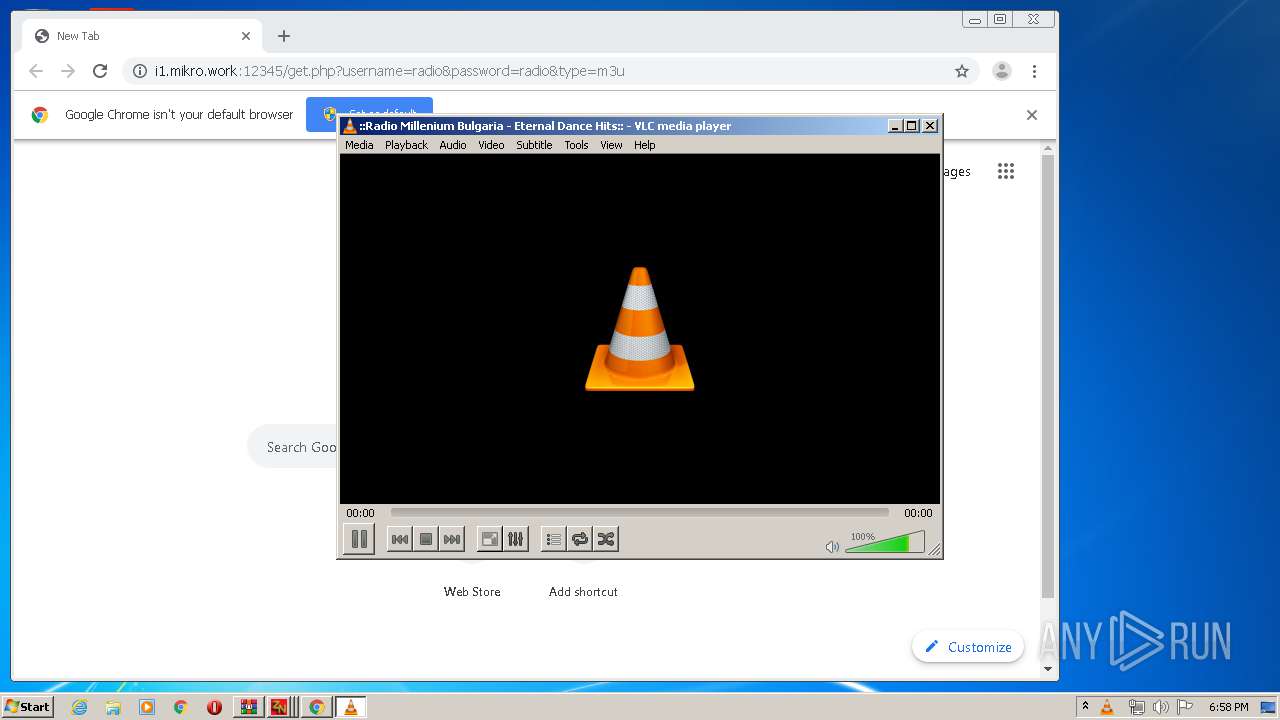Select the New Tab tab
This screenshot has width=1280, height=720.
pyautogui.click(x=140, y=36)
